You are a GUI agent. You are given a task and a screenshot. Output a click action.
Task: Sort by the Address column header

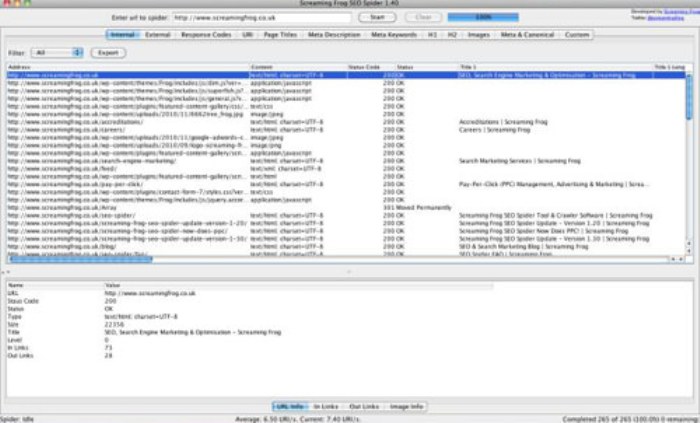[x=128, y=67]
